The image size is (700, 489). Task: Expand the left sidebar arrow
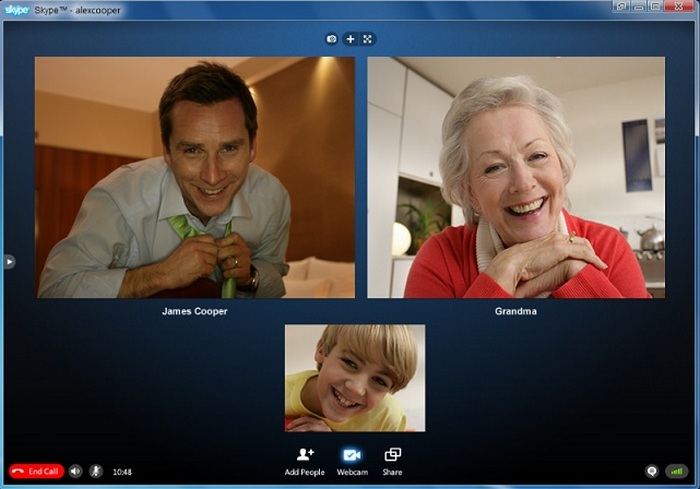tap(9, 261)
